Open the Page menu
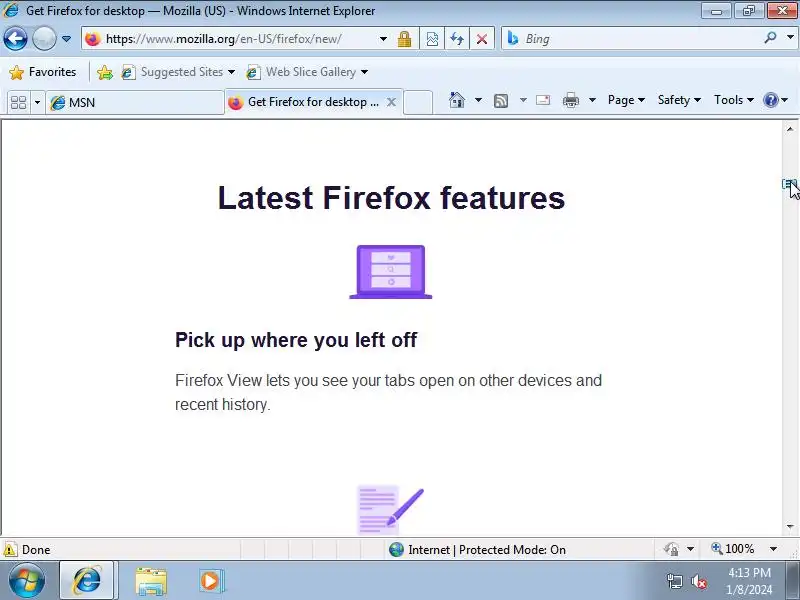Image resolution: width=800 pixels, height=600 pixels. (x=626, y=100)
